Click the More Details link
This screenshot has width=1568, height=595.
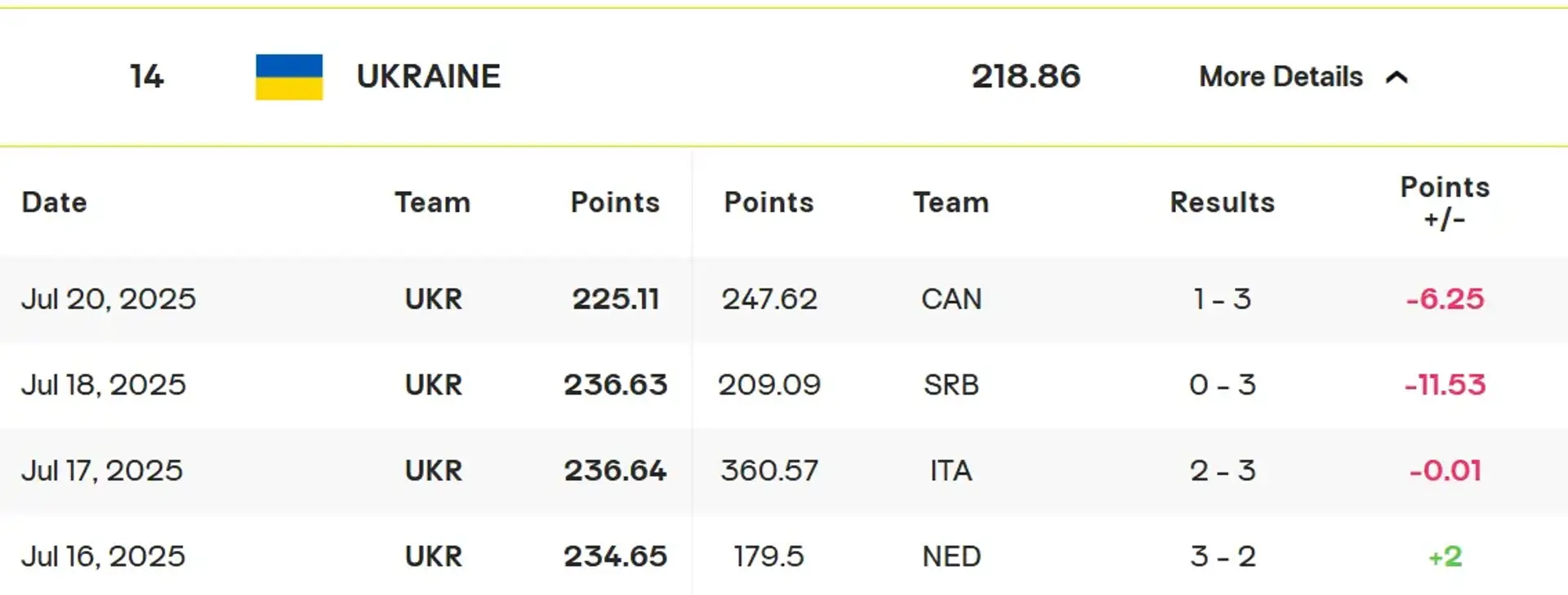[1281, 77]
